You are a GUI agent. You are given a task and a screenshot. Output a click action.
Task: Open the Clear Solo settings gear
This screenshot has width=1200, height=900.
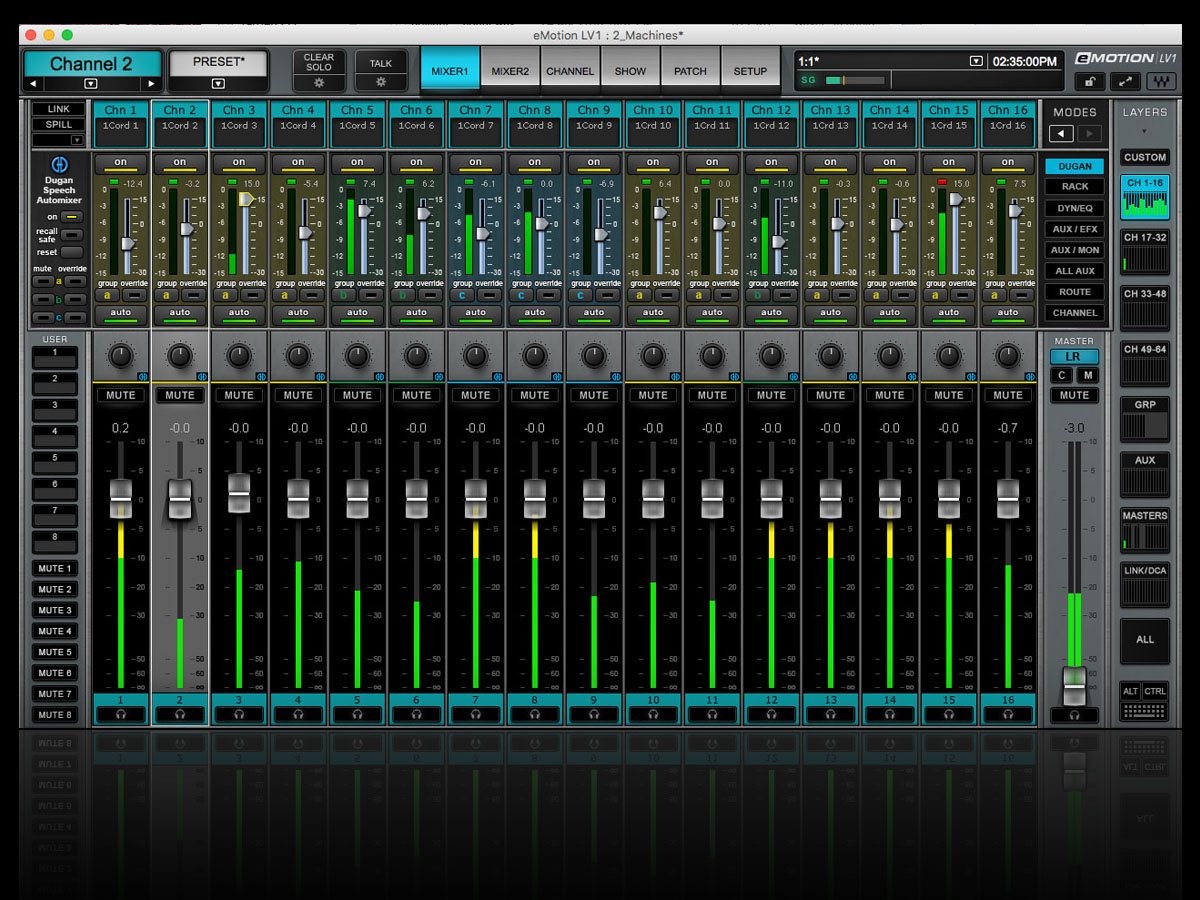click(x=319, y=81)
